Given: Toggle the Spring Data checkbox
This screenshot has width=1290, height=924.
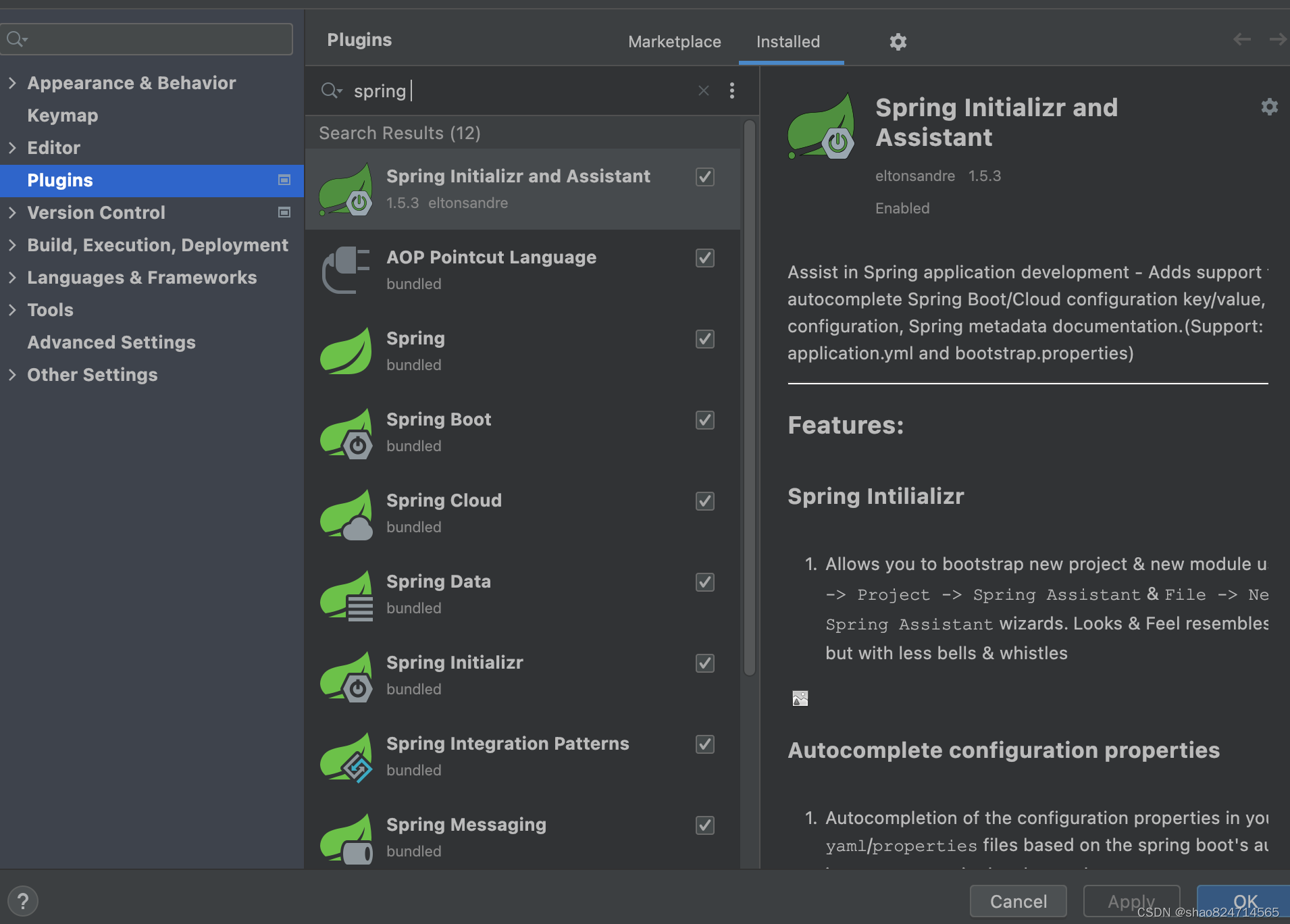Looking at the screenshot, I should click(x=705, y=582).
